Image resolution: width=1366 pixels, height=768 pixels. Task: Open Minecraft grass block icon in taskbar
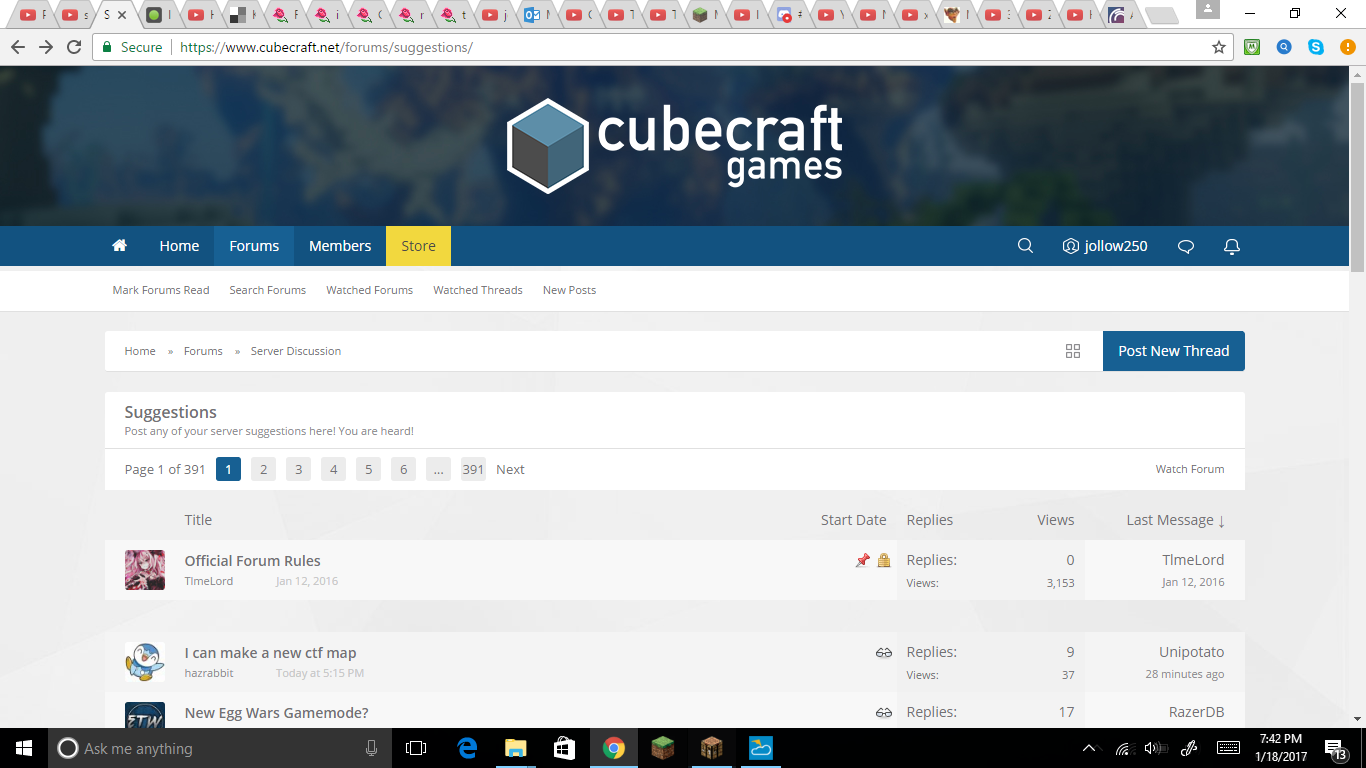point(663,748)
